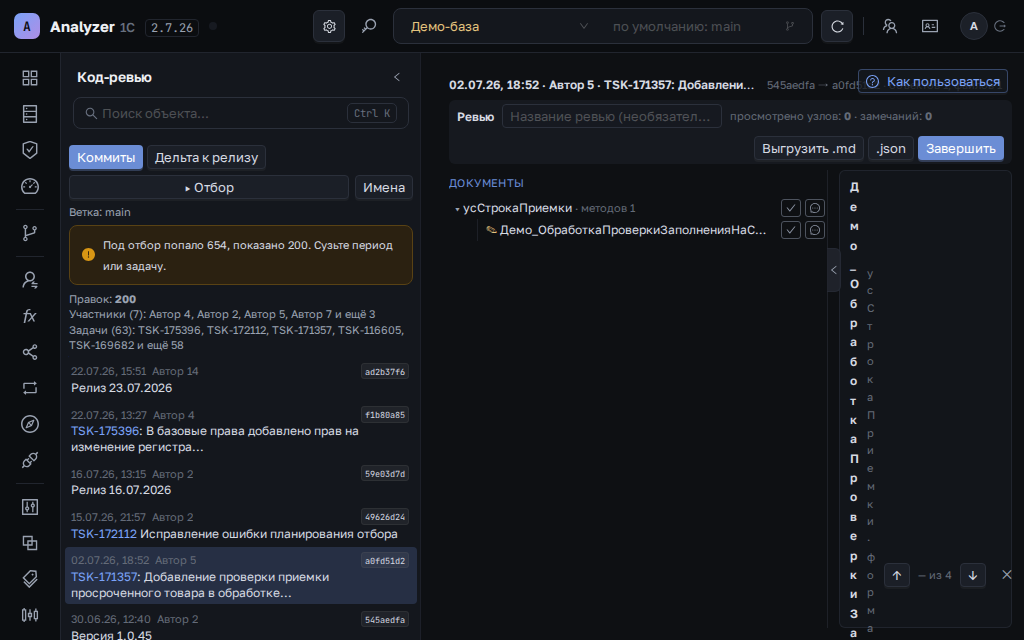This screenshot has width=1024, height=640.
Task: Open the shield check icon in sidebar
Action: [x=30, y=150]
